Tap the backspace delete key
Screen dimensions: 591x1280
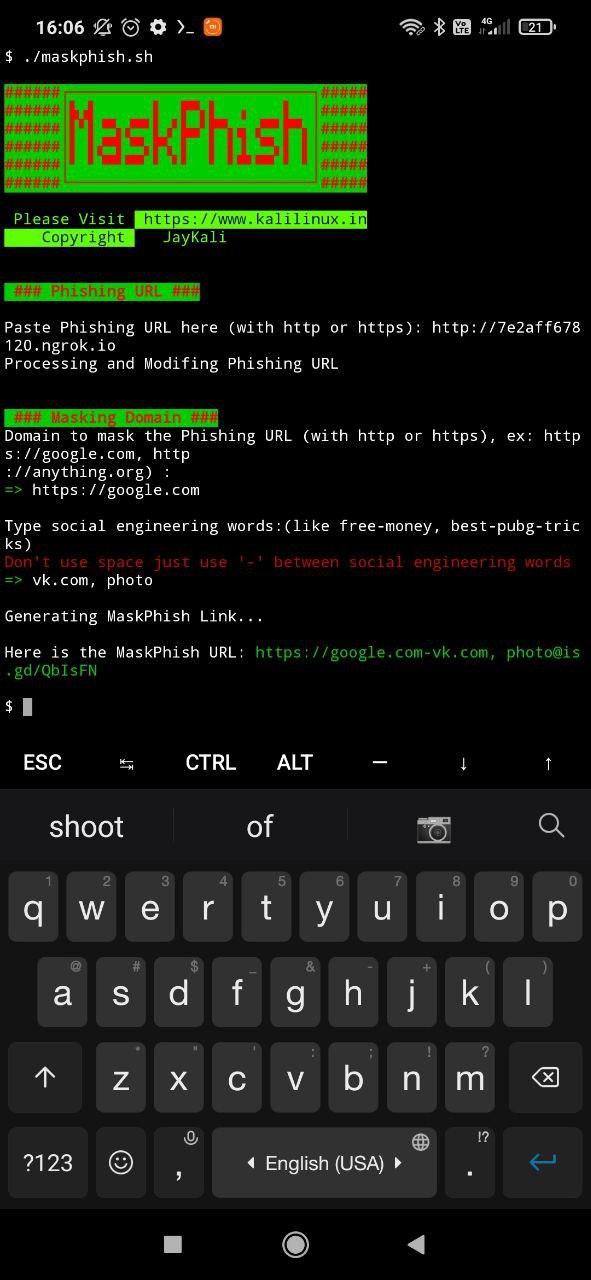545,1077
